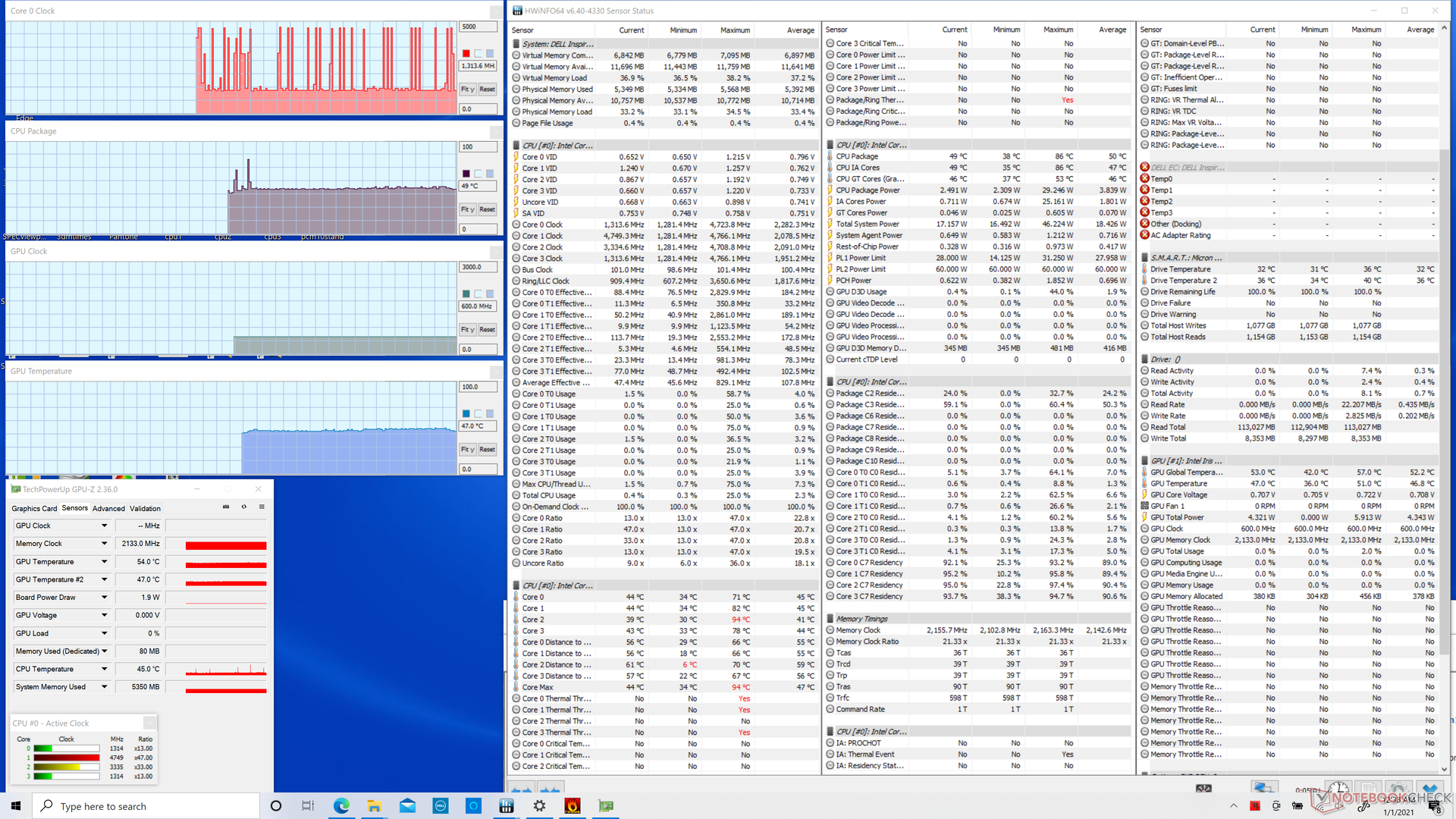Click Fit y in GPU Clock graph
Viewport: 1456px width, 819px height.
pyautogui.click(x=468, y=330)
